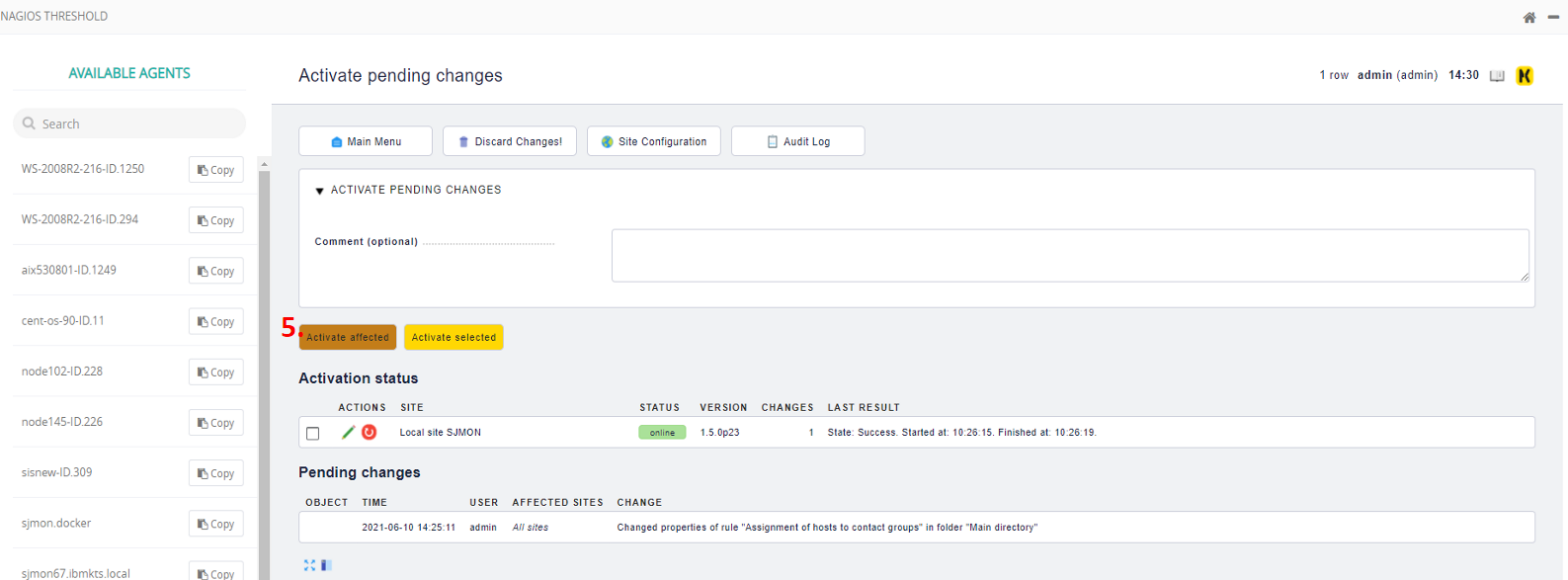Click the home icon in top bar

pyautogui.click(x=1528, y=18)
